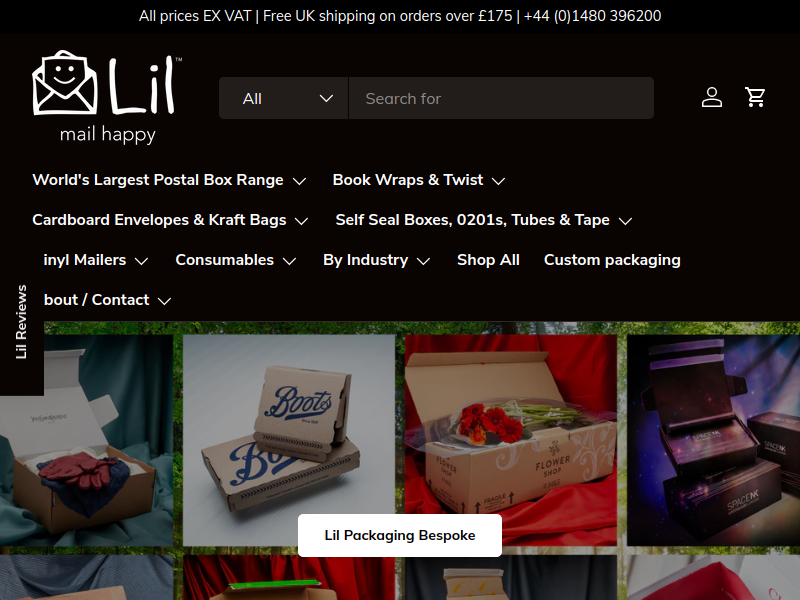The image size is (800, 600).
Task: Open the shopping cart icon
Action: [x=755, y=97]
